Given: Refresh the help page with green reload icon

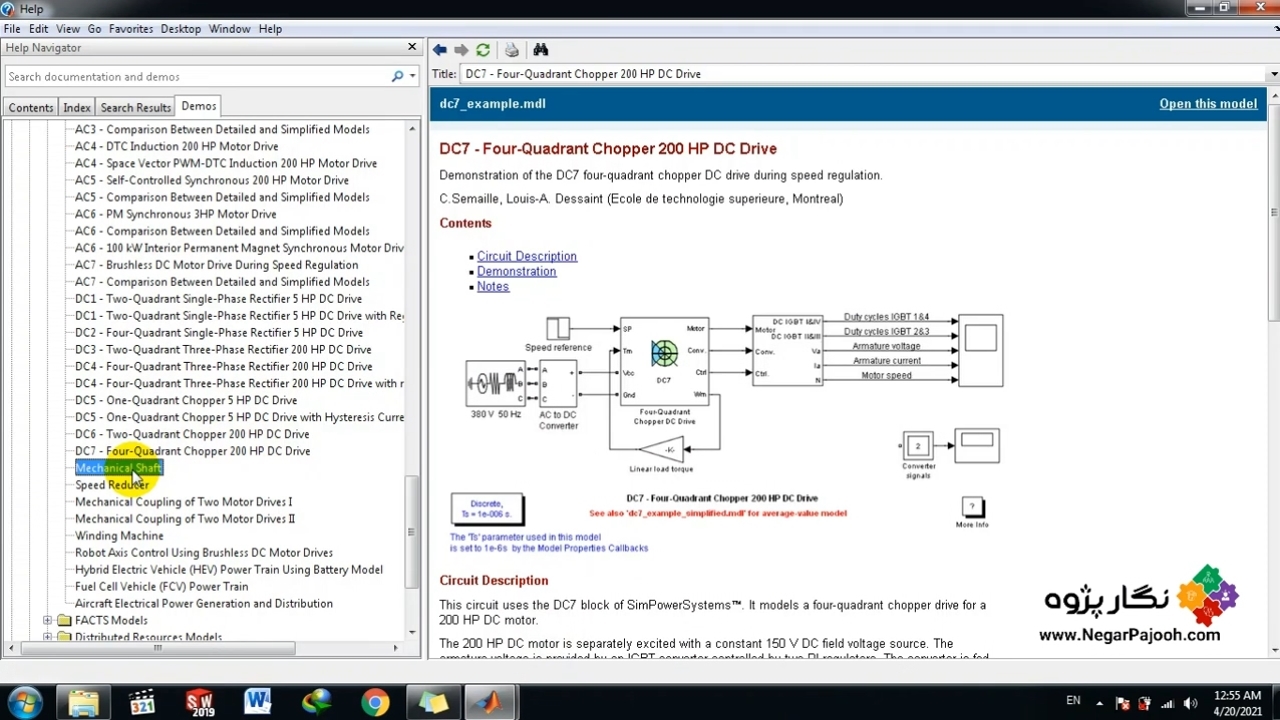Looking at the screenshot, I should pos(483,50).
